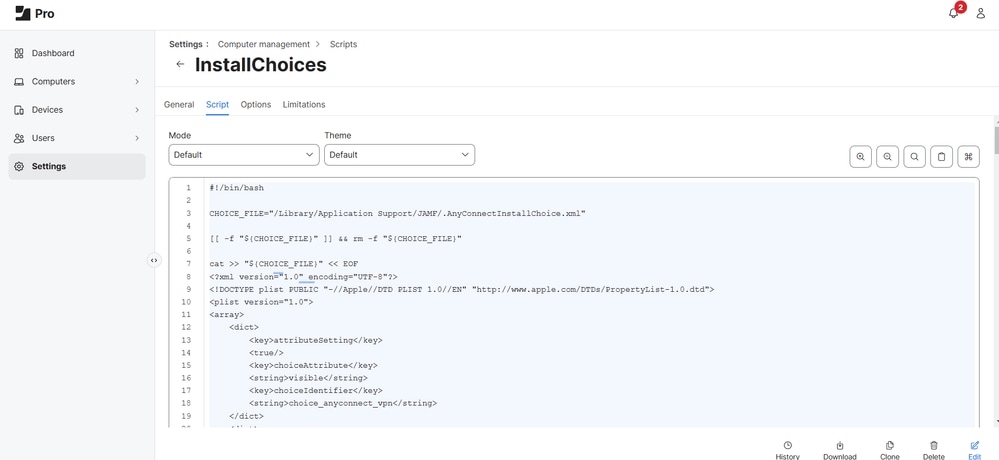Edit the InstallChoices script

(974, 450)
